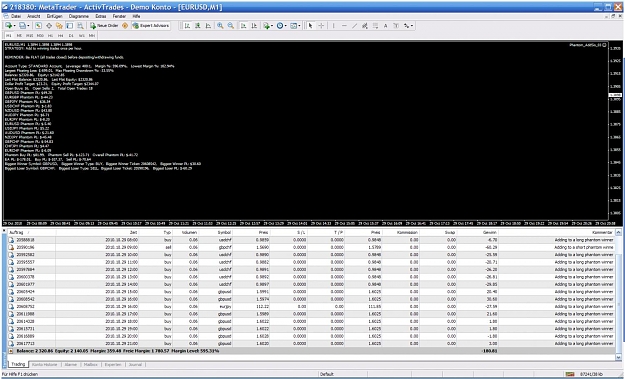Open the arrows objects dropdown arrow
The image size is (625, 379).
412,26
